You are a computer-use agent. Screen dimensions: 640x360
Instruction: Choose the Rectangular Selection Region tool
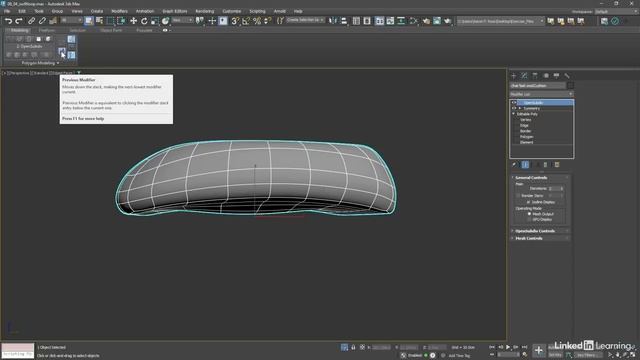point(110,21)
